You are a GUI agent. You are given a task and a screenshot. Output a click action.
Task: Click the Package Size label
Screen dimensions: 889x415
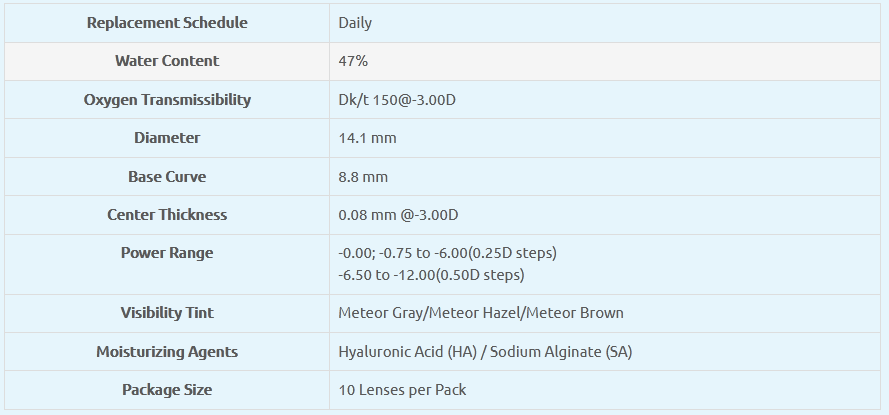[167, 390]
